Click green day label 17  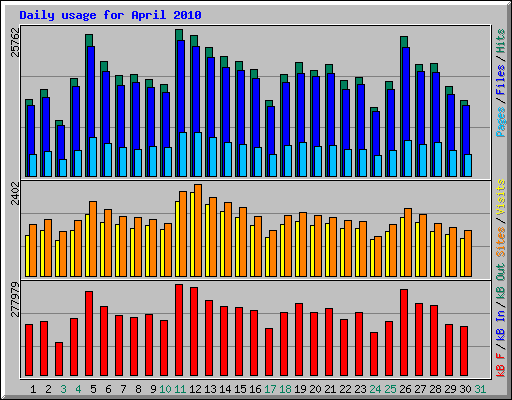270,389
